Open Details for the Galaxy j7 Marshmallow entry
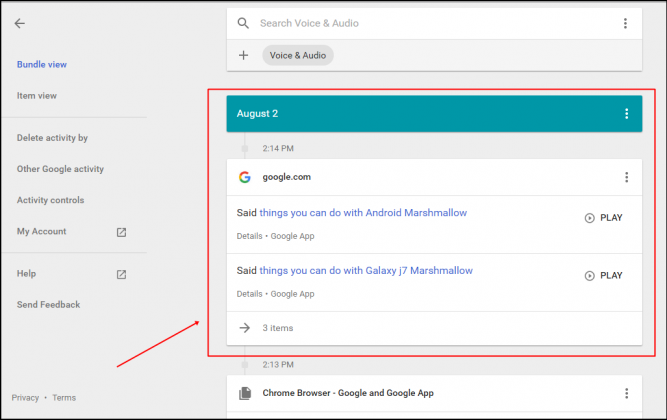 pos(249,294)
